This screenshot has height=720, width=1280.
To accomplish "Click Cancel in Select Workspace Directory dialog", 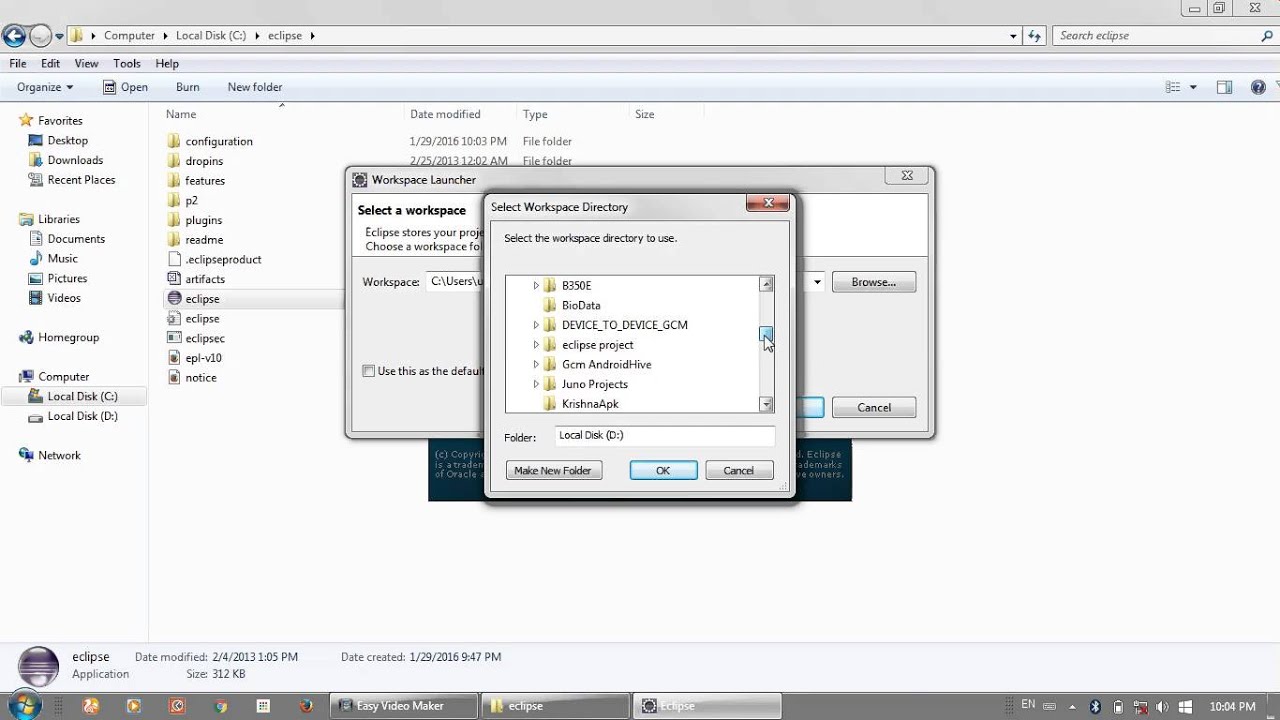I will click(739, 471).
